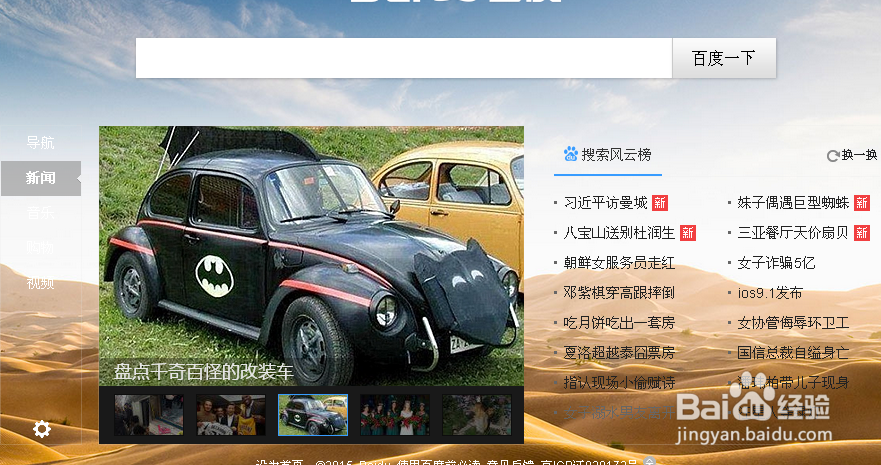The width and height of the screenshot is (881, 465).
Task: Open settings via the gear icon
Action: (x=42, y=429)
